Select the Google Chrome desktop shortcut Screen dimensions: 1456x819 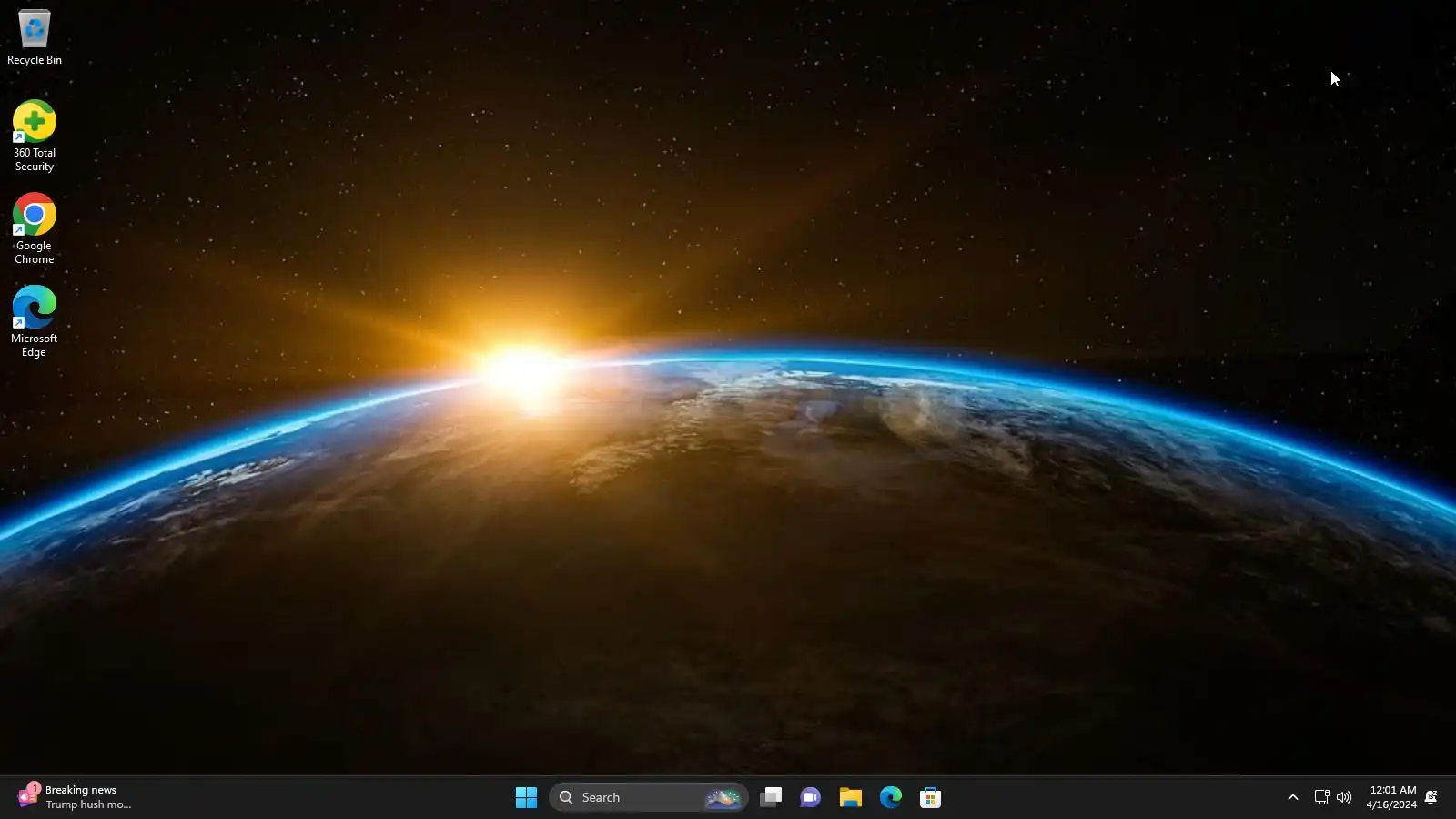click(35, 229)
